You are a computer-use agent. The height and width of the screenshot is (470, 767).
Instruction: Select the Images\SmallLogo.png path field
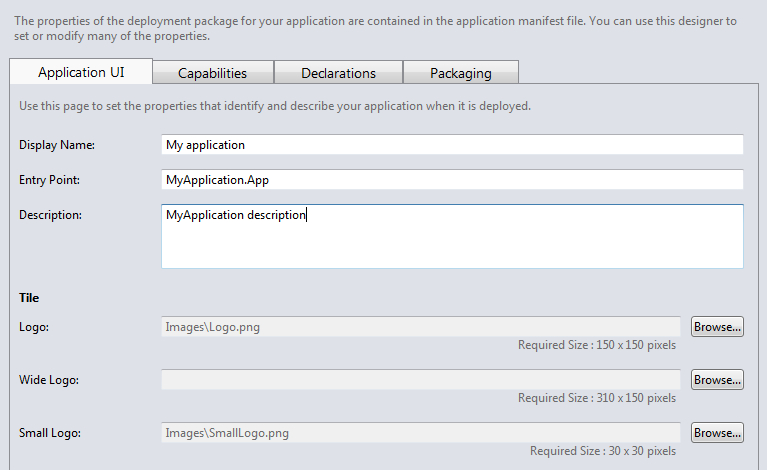[x=421, y=433]
